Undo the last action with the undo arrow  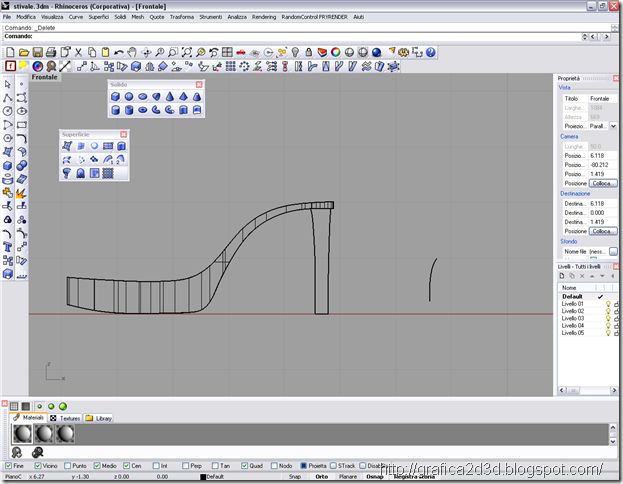click(x=118, y=52)
